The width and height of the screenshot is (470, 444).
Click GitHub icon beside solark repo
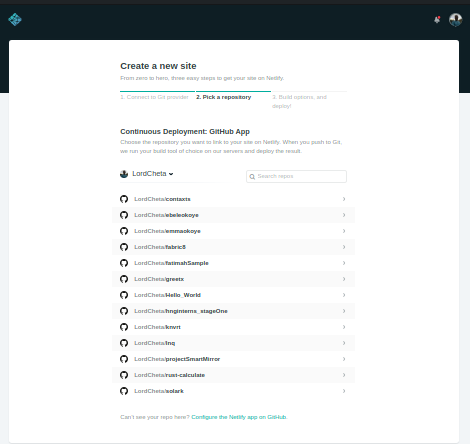124,391
